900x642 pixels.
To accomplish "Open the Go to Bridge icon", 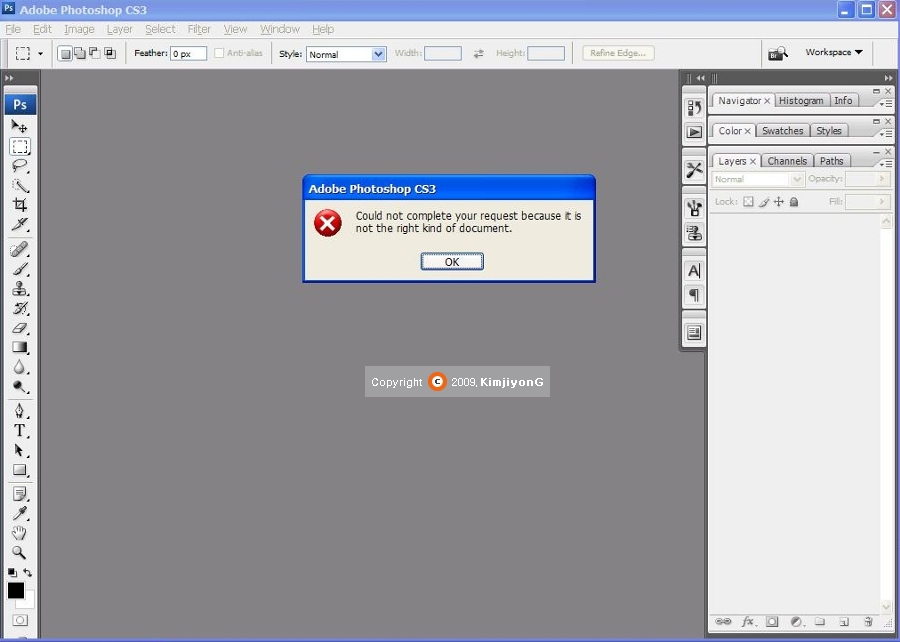I will (x=778, y=53).
